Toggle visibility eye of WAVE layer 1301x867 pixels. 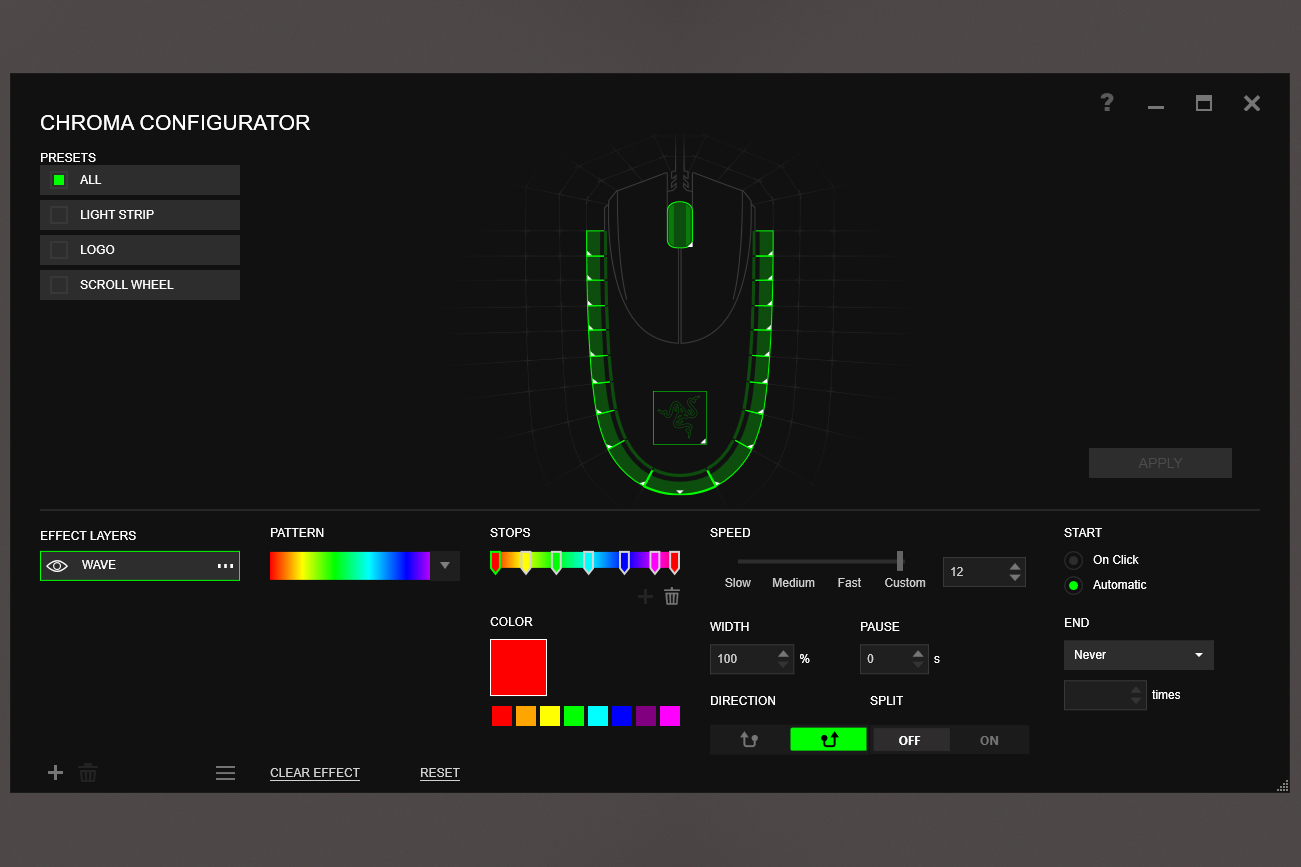[x=57, y=566]
